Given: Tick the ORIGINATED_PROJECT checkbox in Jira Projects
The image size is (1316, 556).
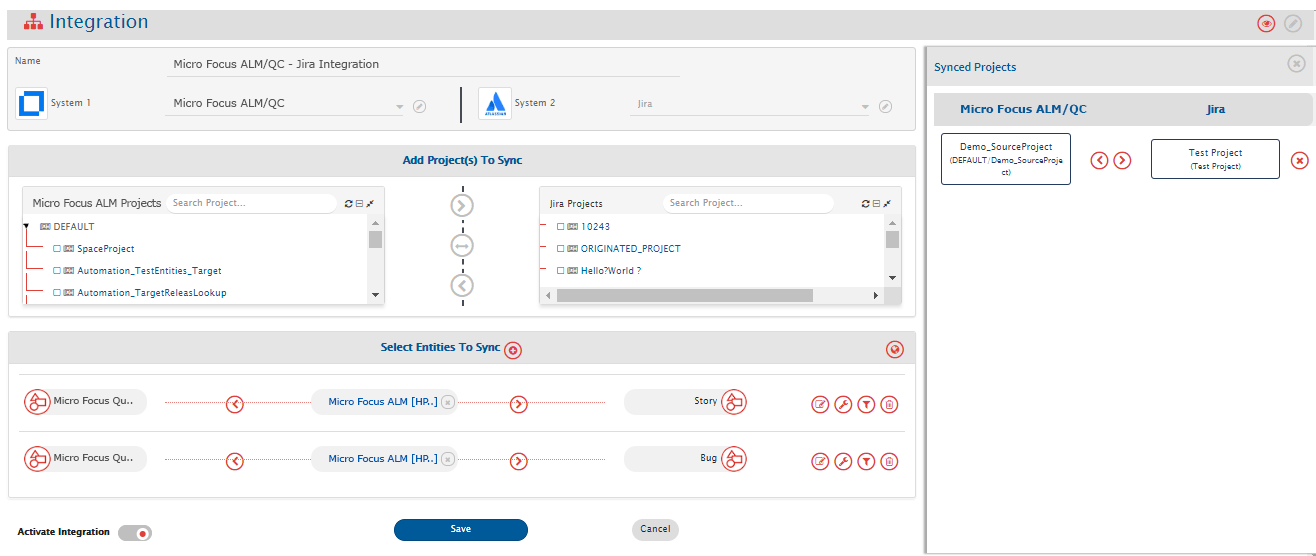Looking at the screenshot, I should point(561,249).
